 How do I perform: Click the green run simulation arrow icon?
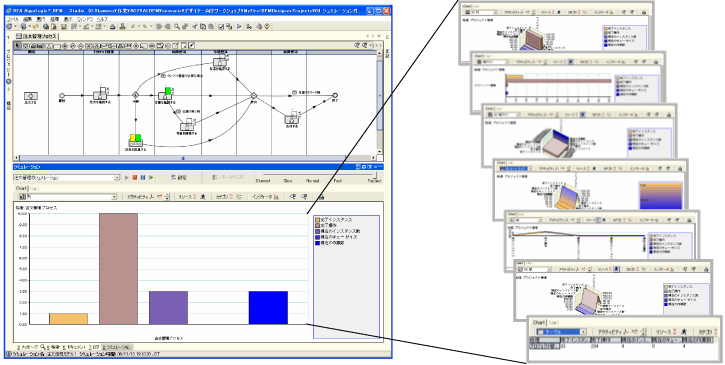(150, 178)
